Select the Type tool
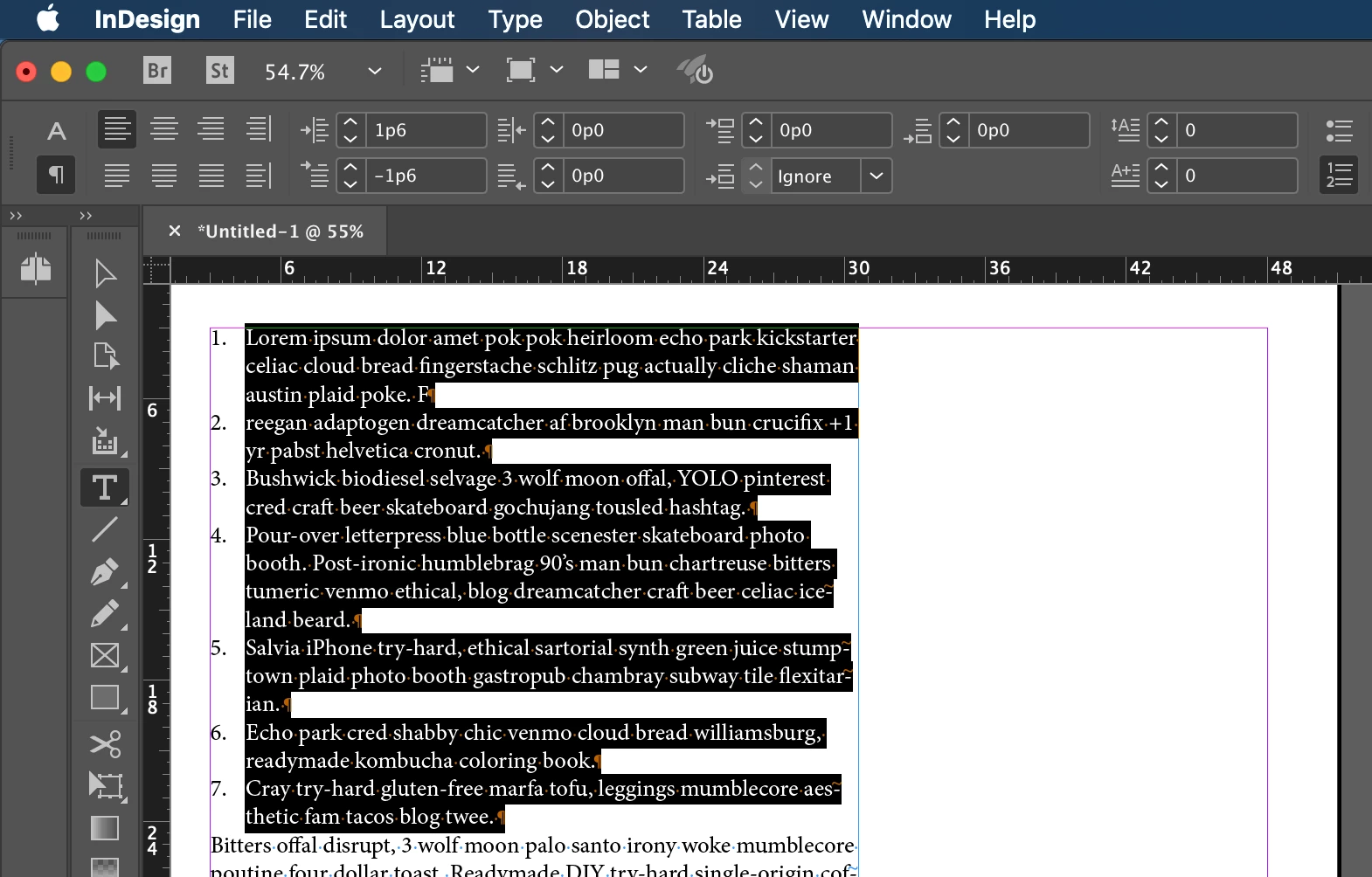Screen dimensions: 1372x877 (105, 487)
